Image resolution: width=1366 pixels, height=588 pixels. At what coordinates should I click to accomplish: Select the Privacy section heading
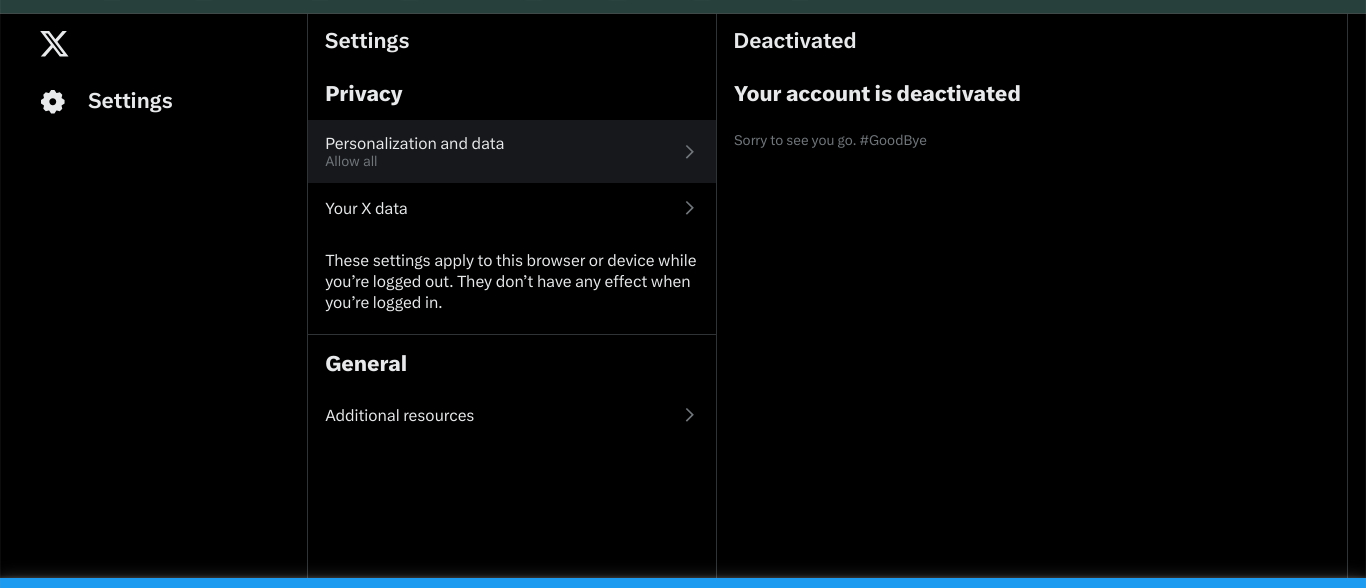[x=363, y=94]
